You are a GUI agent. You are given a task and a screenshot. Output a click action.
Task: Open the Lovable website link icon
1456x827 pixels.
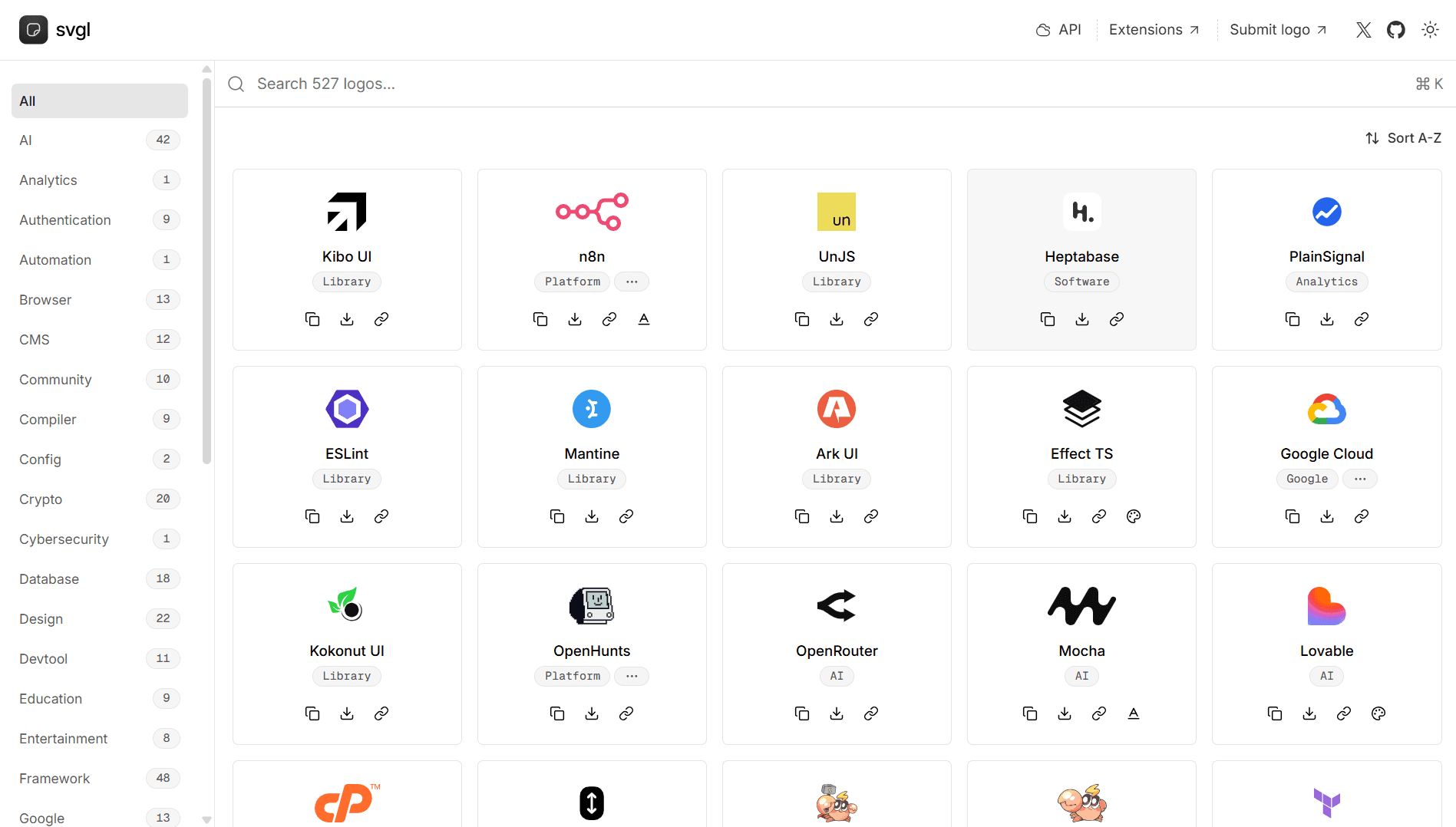[1344, 713]
